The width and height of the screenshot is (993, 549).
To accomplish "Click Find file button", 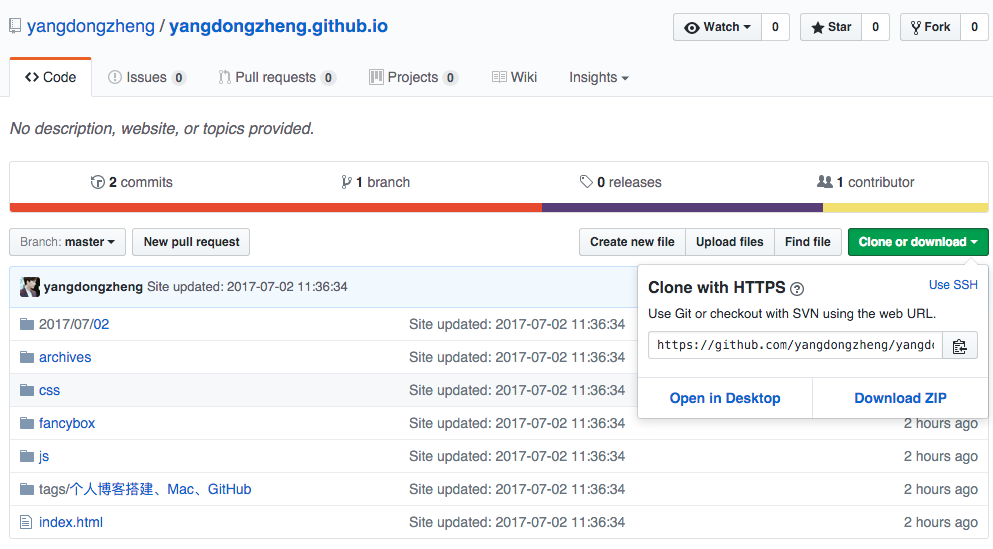I will click(x=807, y=242).
